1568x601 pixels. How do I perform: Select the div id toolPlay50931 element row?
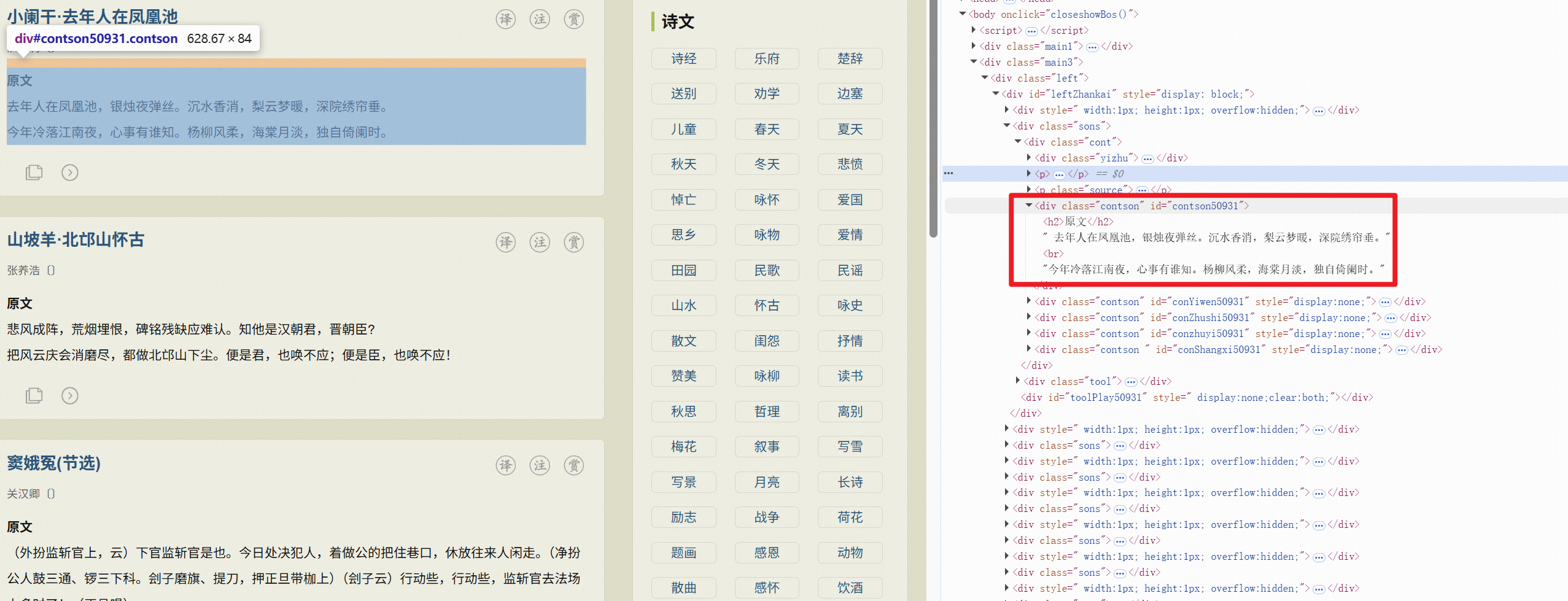pos(1196,397)
